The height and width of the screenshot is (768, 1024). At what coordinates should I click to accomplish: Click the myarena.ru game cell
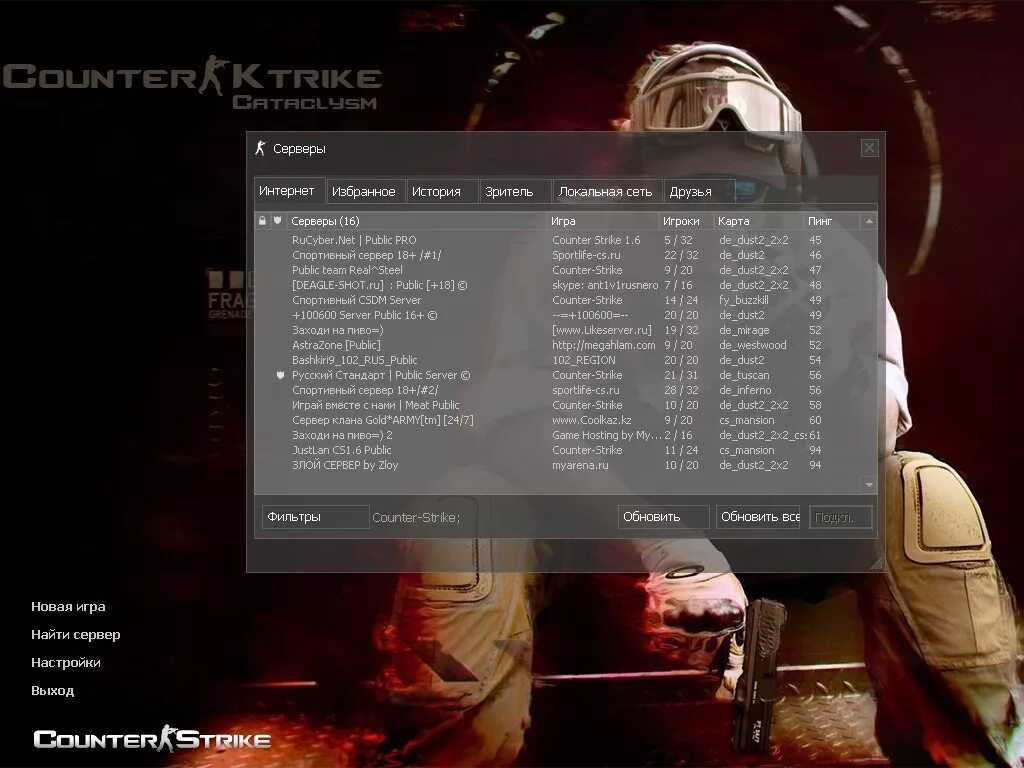click(580, 465)
